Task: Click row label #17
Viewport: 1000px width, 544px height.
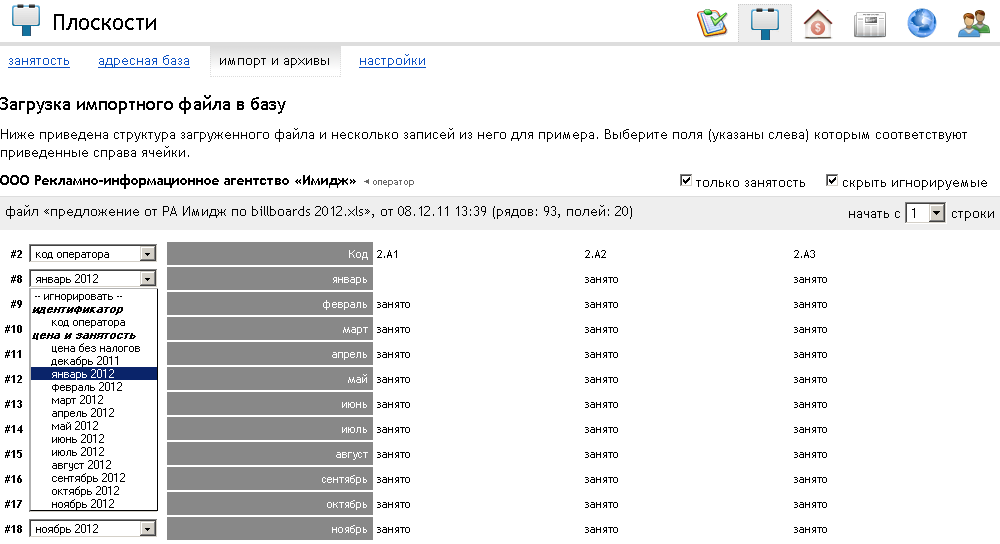Action: (13, 504)
